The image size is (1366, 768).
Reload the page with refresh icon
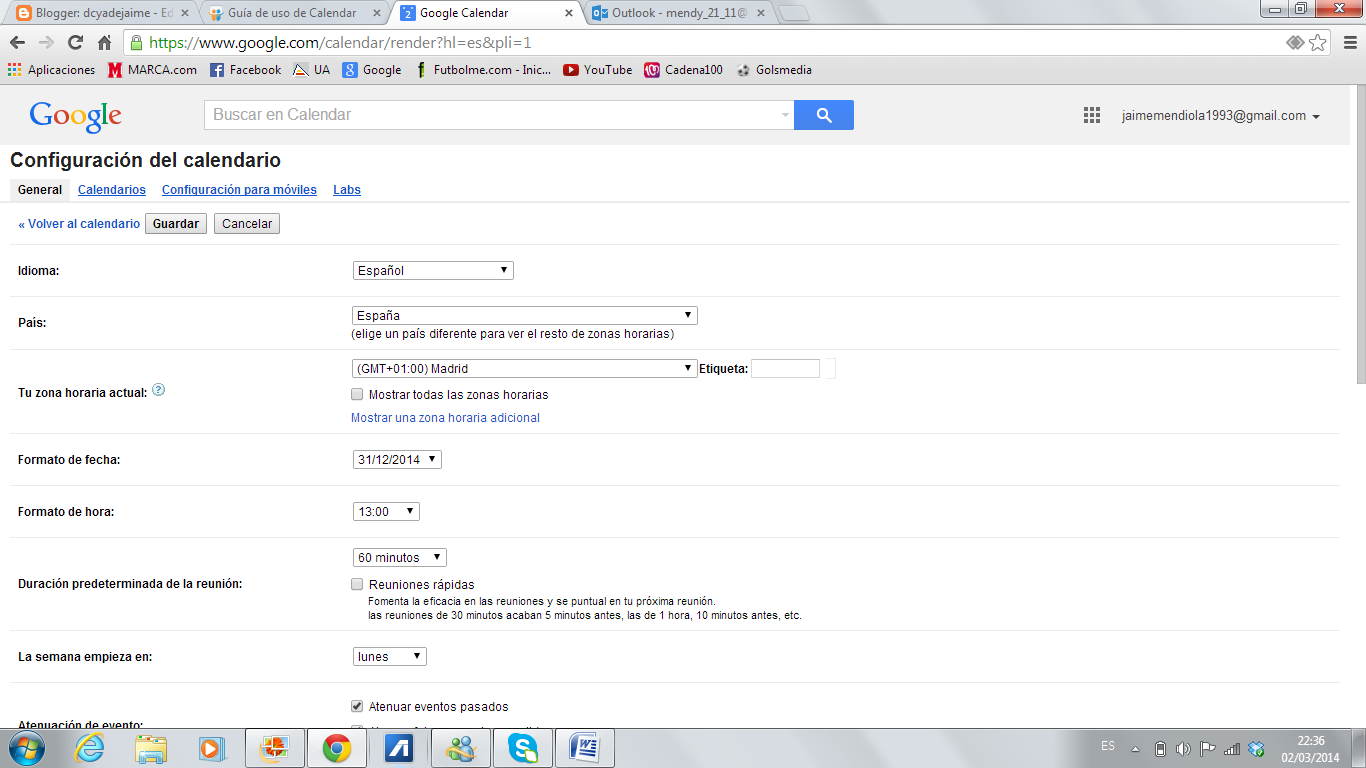(75, 43)
